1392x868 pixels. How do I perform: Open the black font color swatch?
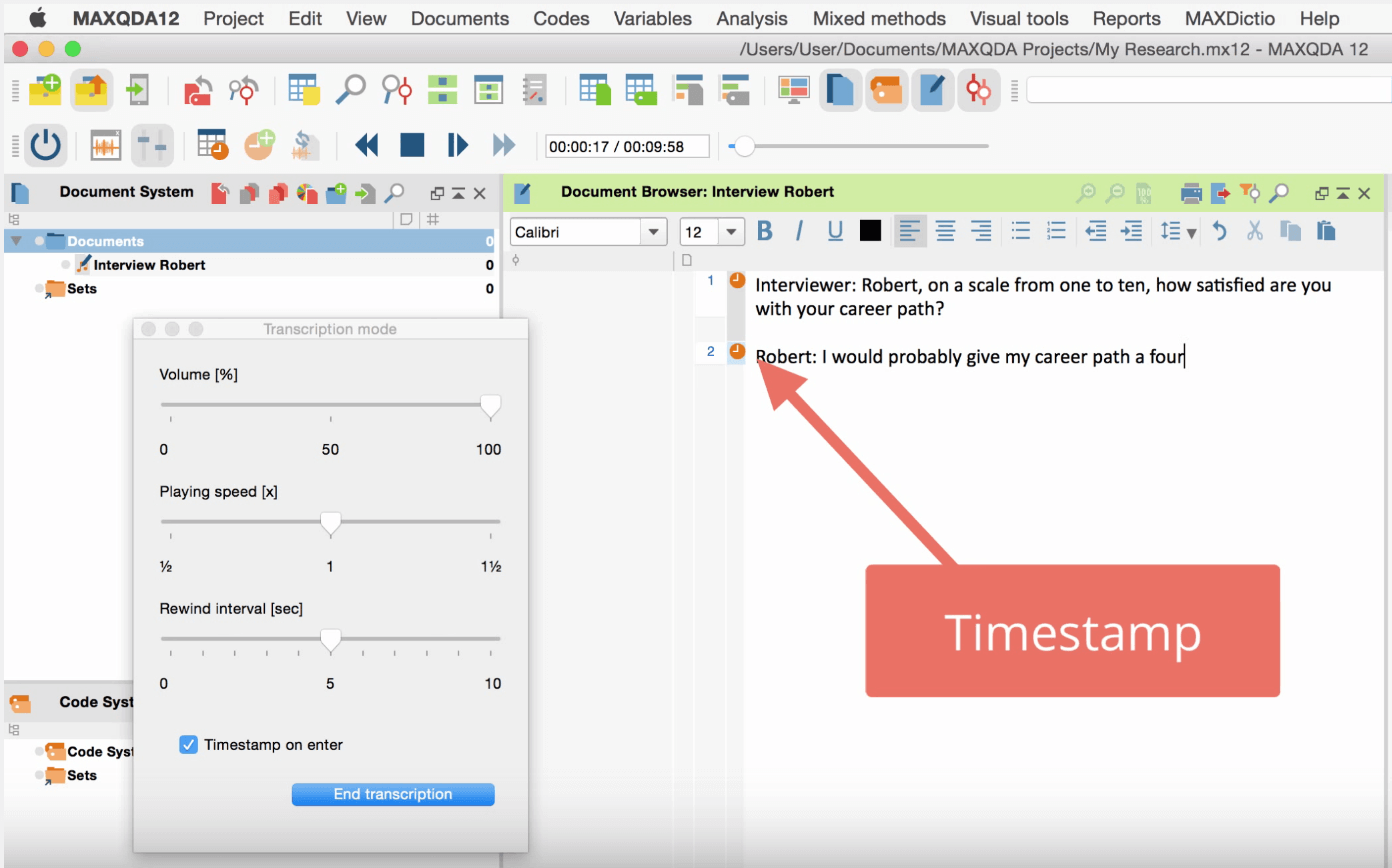[x=870, y=231]
